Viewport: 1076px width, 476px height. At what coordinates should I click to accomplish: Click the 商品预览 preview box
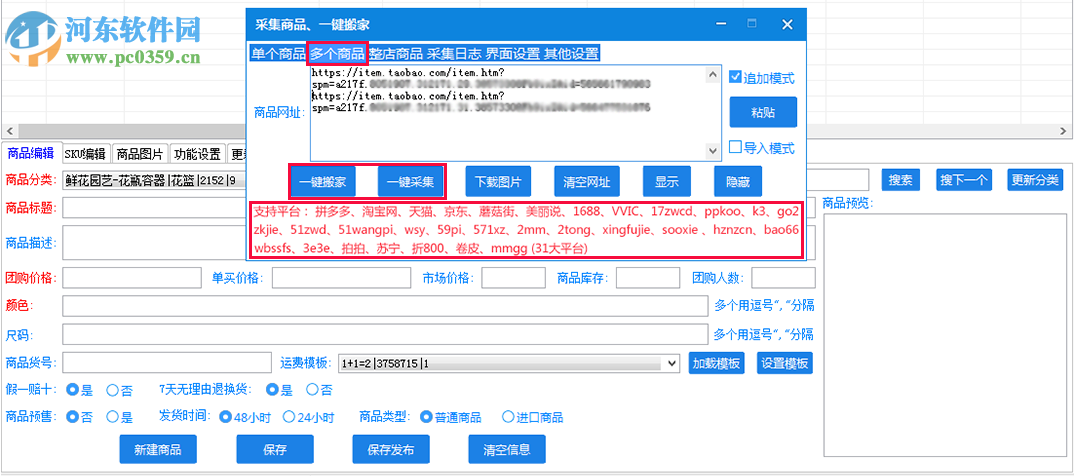(946, 335)
